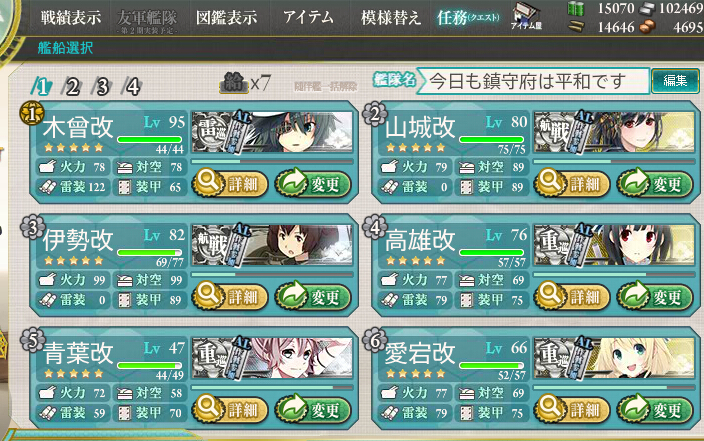Open 図鑑表示 menu item

coord(227,18)
